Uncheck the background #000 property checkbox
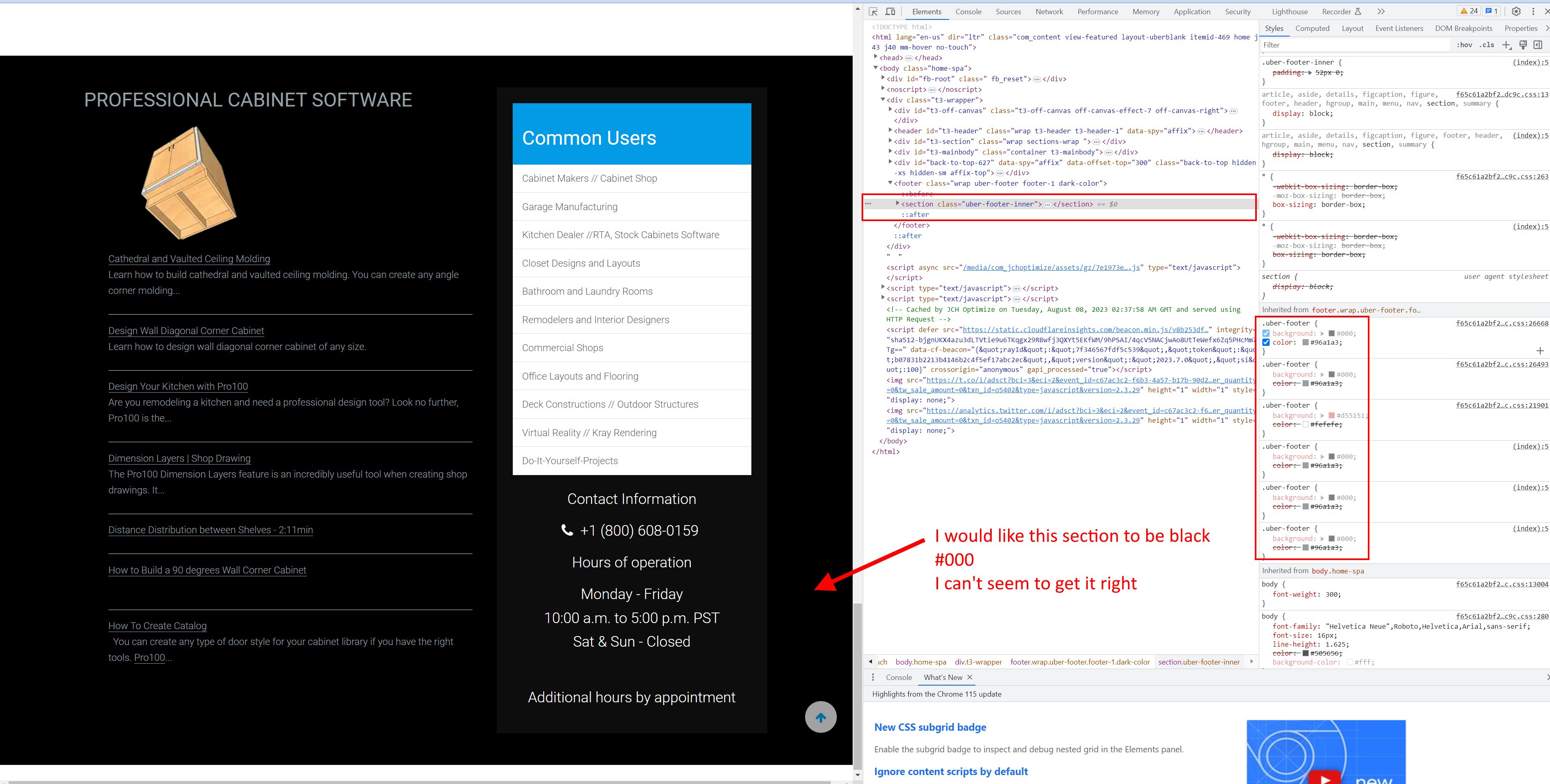This screenshot has width=1550, height=784. pos(1266,334)
